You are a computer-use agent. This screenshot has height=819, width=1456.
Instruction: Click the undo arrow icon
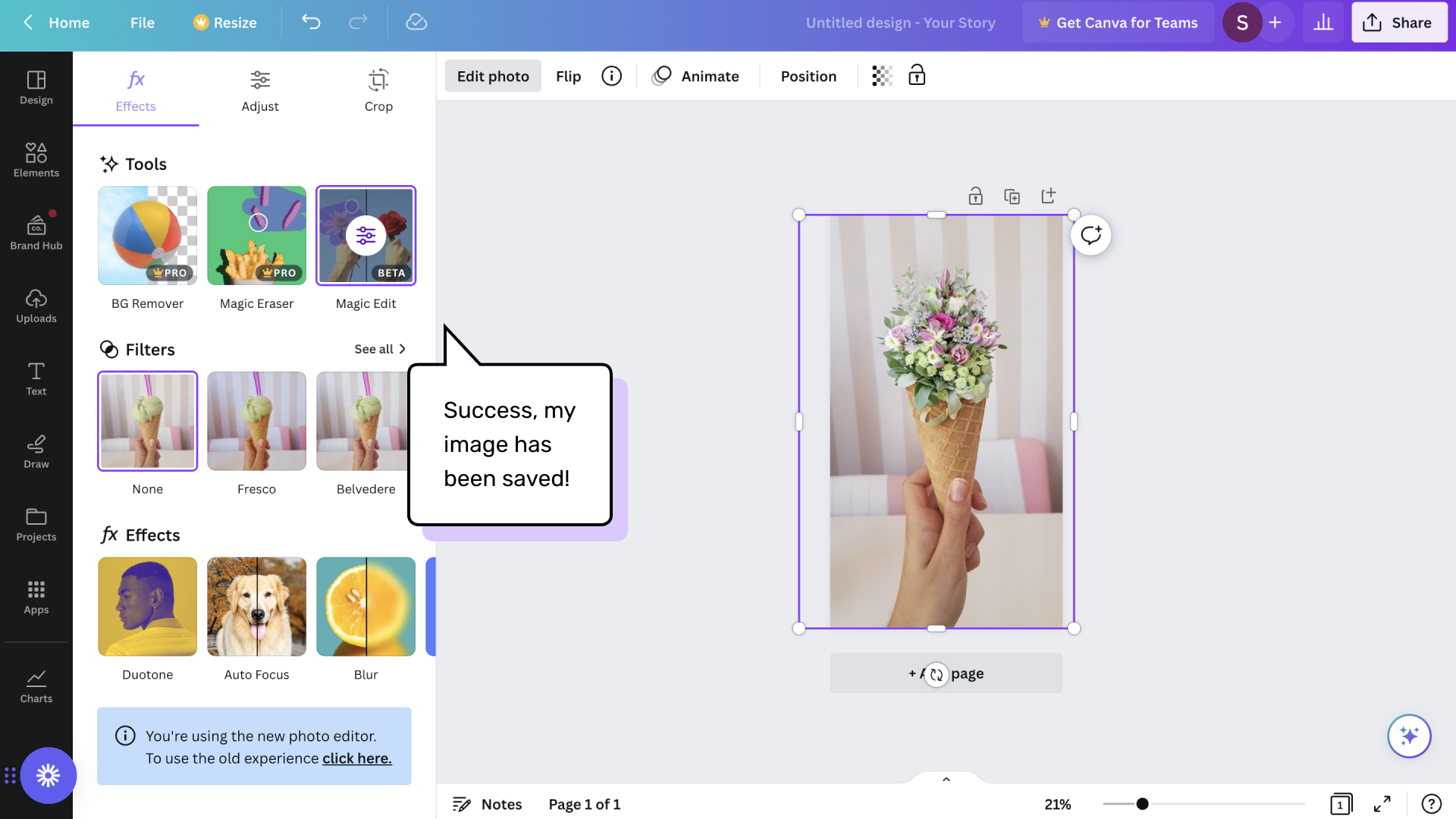click(311, 22)
